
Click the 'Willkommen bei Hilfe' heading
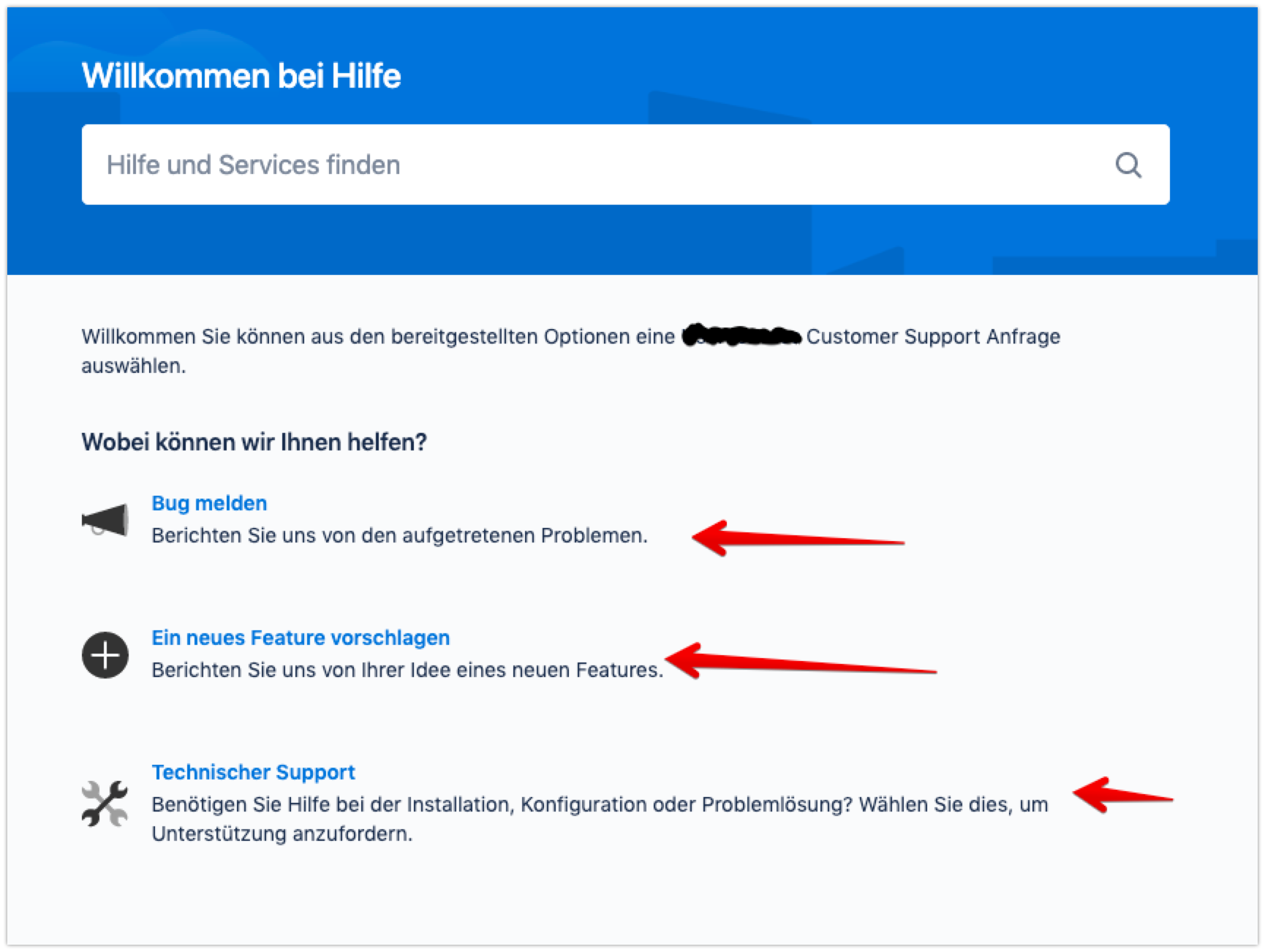(x=241, y=76)
